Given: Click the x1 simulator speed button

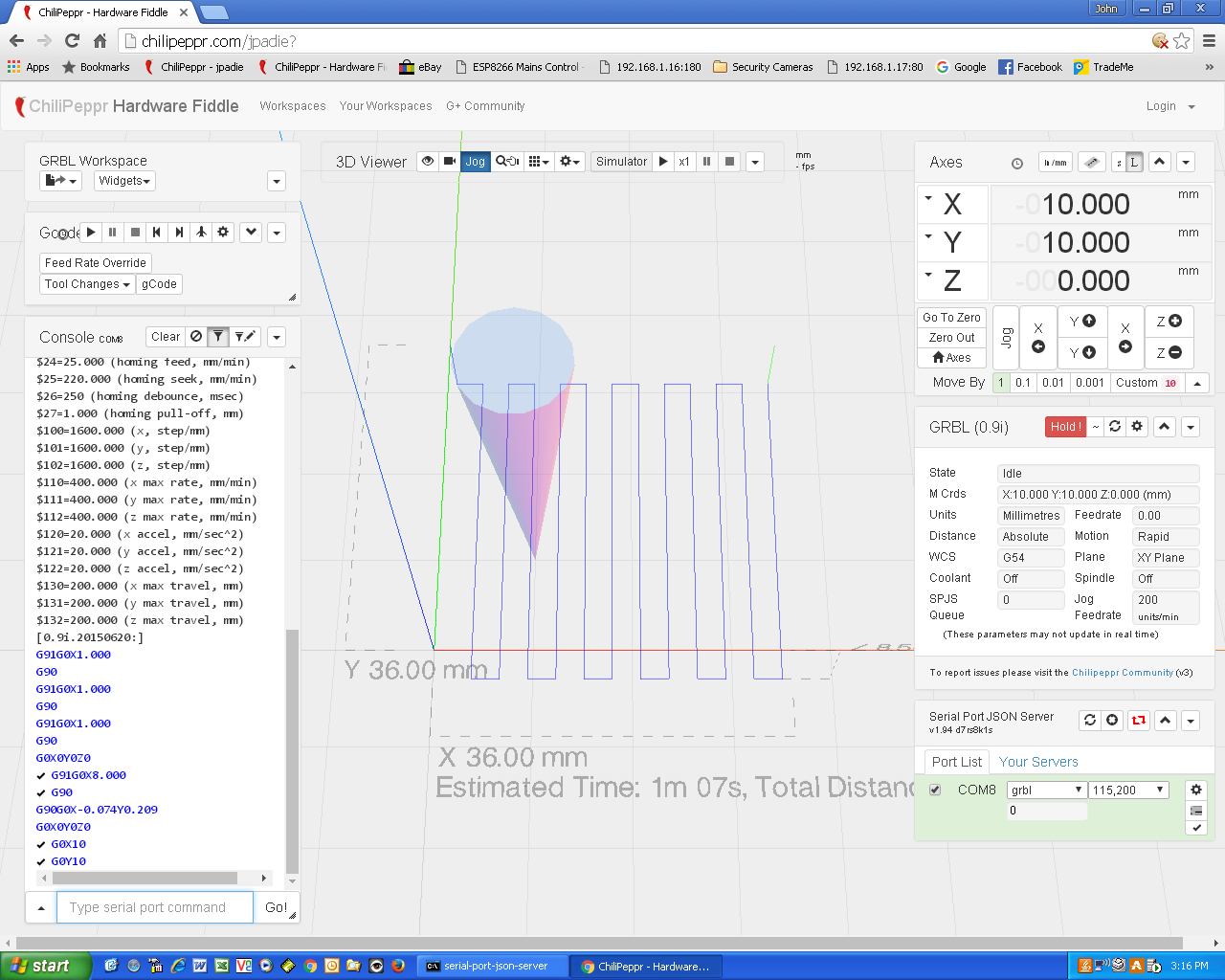Looking at the screenshot, I should [684, 161].
